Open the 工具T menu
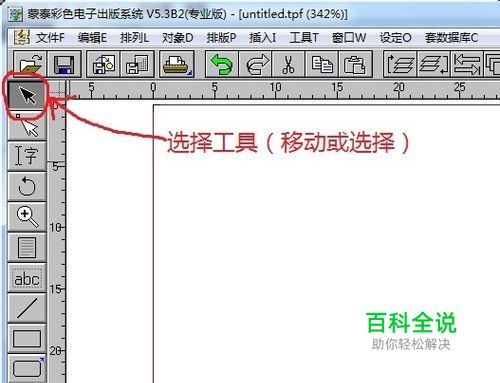Screen dimensions: 500x383 pos(304,38)
